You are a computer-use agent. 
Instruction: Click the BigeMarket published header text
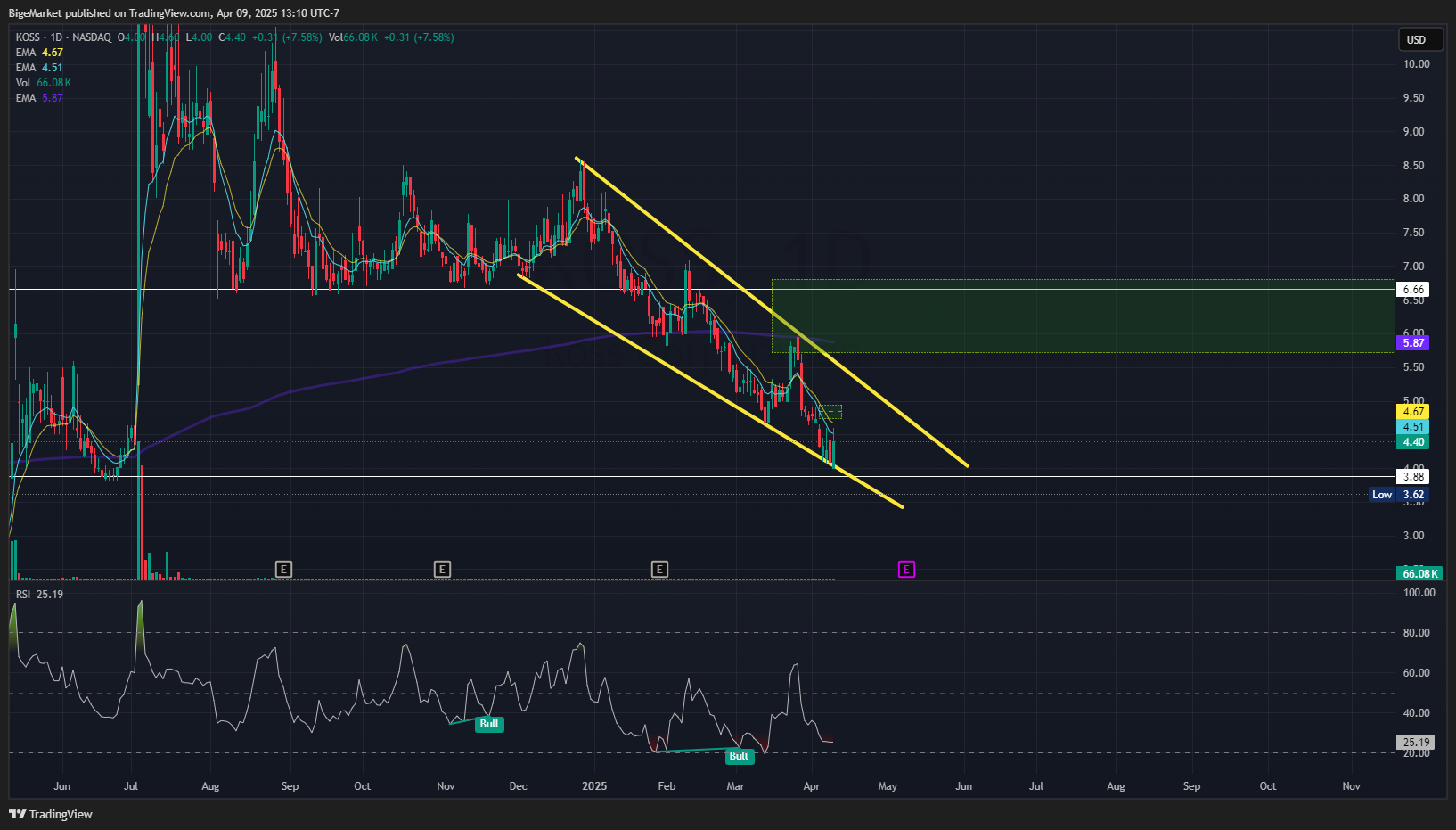coord(174,13)
